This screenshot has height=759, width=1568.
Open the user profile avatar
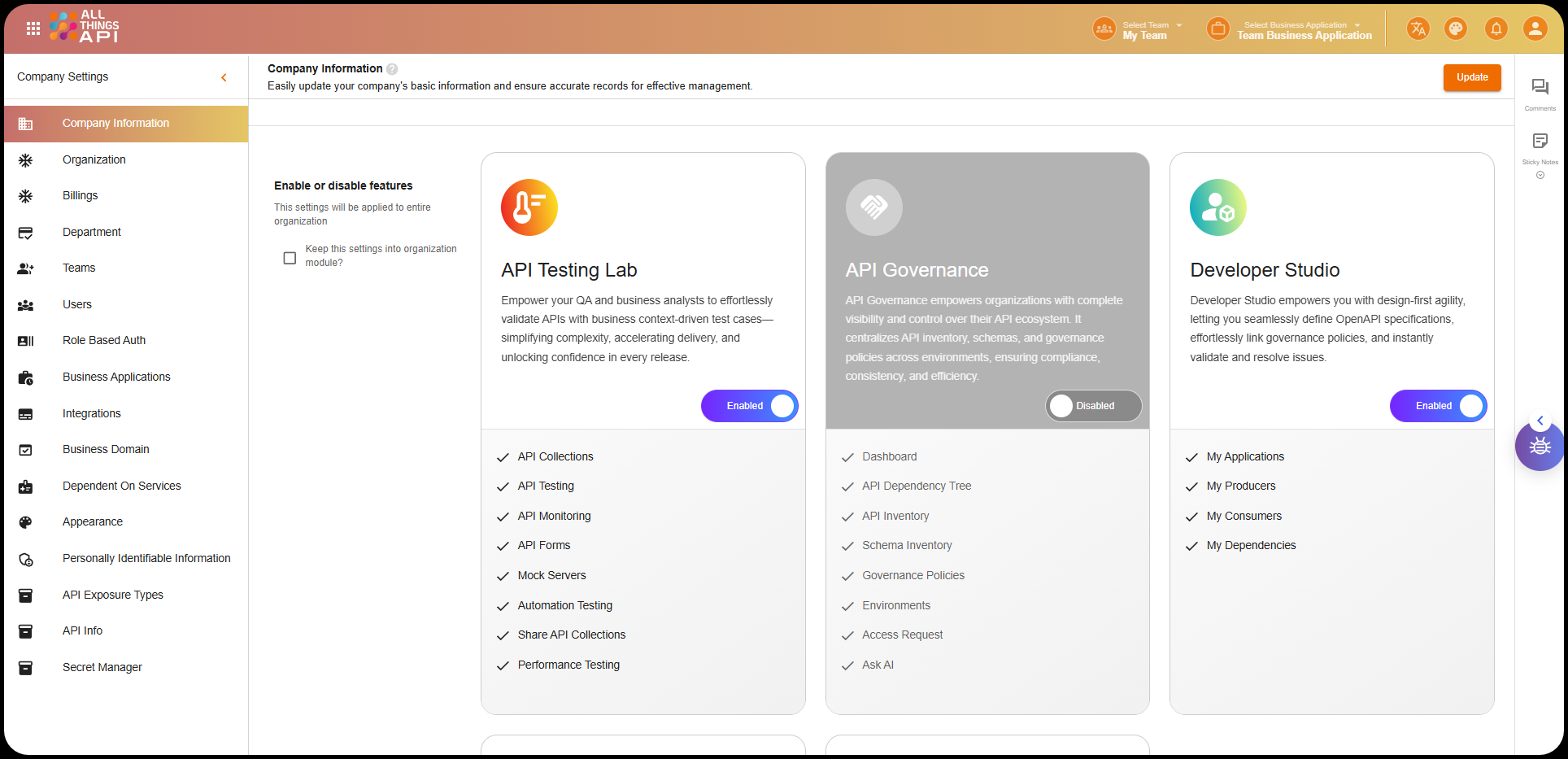click(1535, 29)
